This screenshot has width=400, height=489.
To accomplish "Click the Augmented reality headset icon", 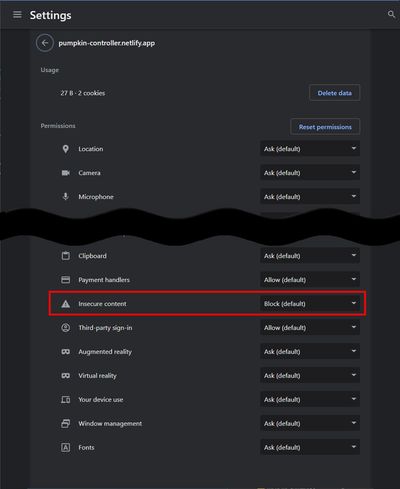I will [x=66, y=352].
